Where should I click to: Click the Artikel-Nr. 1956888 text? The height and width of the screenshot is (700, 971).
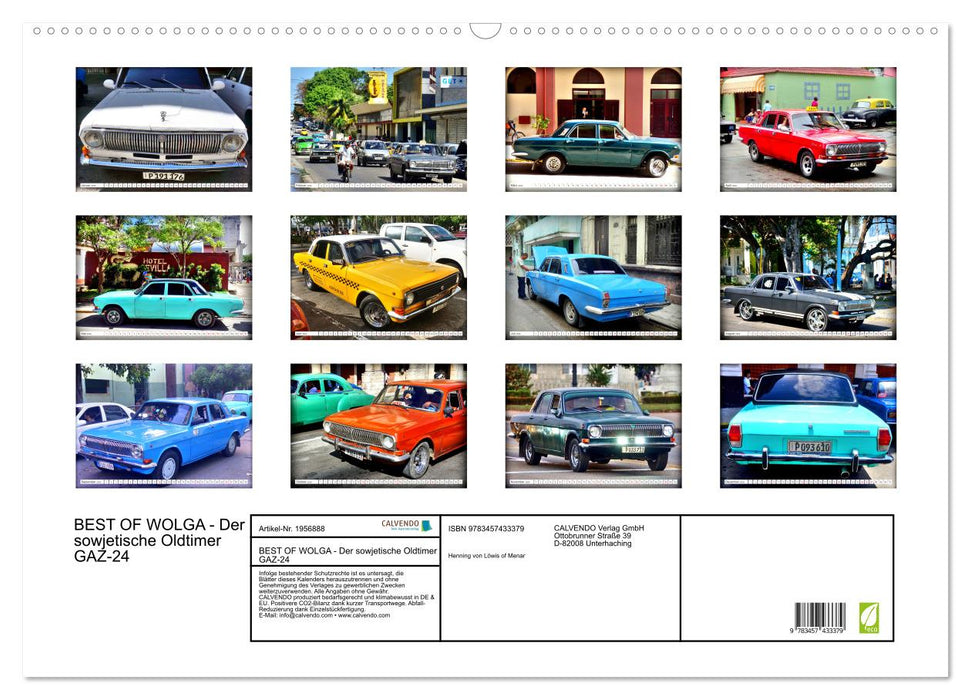[x=292, y=528]
